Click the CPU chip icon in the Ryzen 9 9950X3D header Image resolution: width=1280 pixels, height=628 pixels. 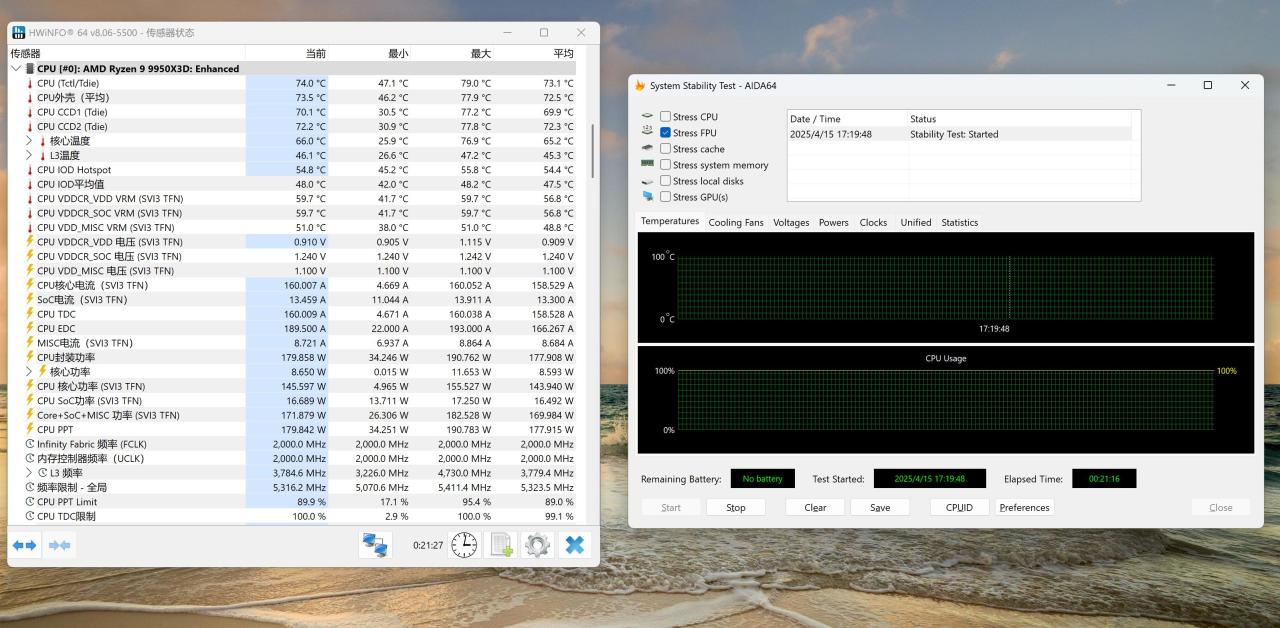click(30, 69)
